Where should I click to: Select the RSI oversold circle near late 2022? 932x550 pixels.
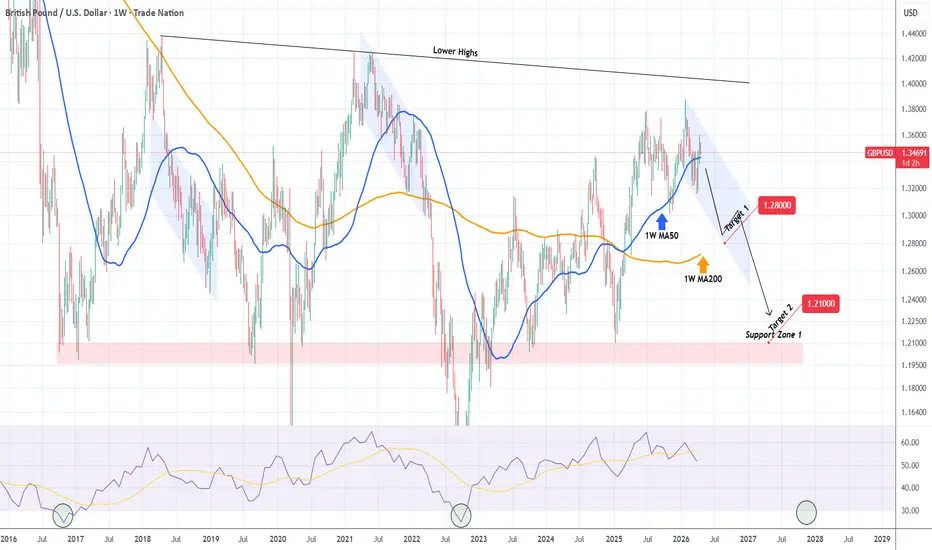(x=461, y=515)
